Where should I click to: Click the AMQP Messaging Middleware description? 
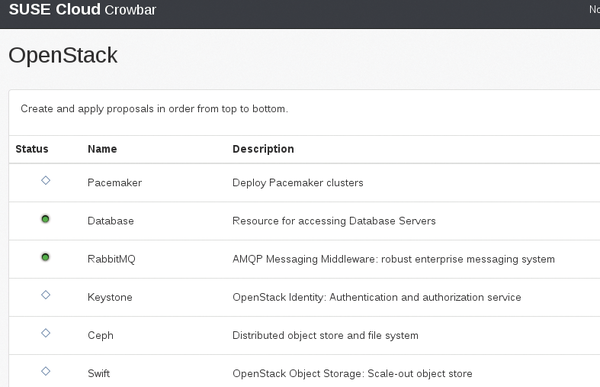coord(393,259)
